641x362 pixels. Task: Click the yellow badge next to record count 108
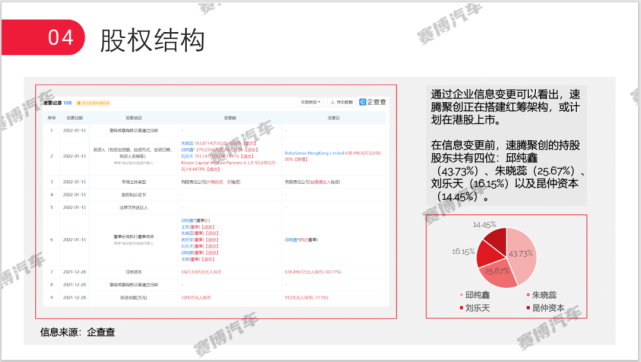[93, 103]
